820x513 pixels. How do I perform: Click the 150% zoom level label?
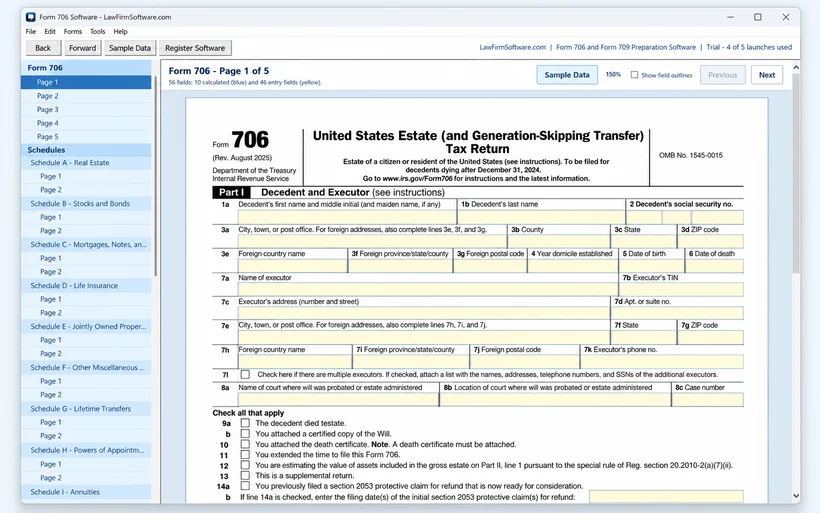pos(613,75)
